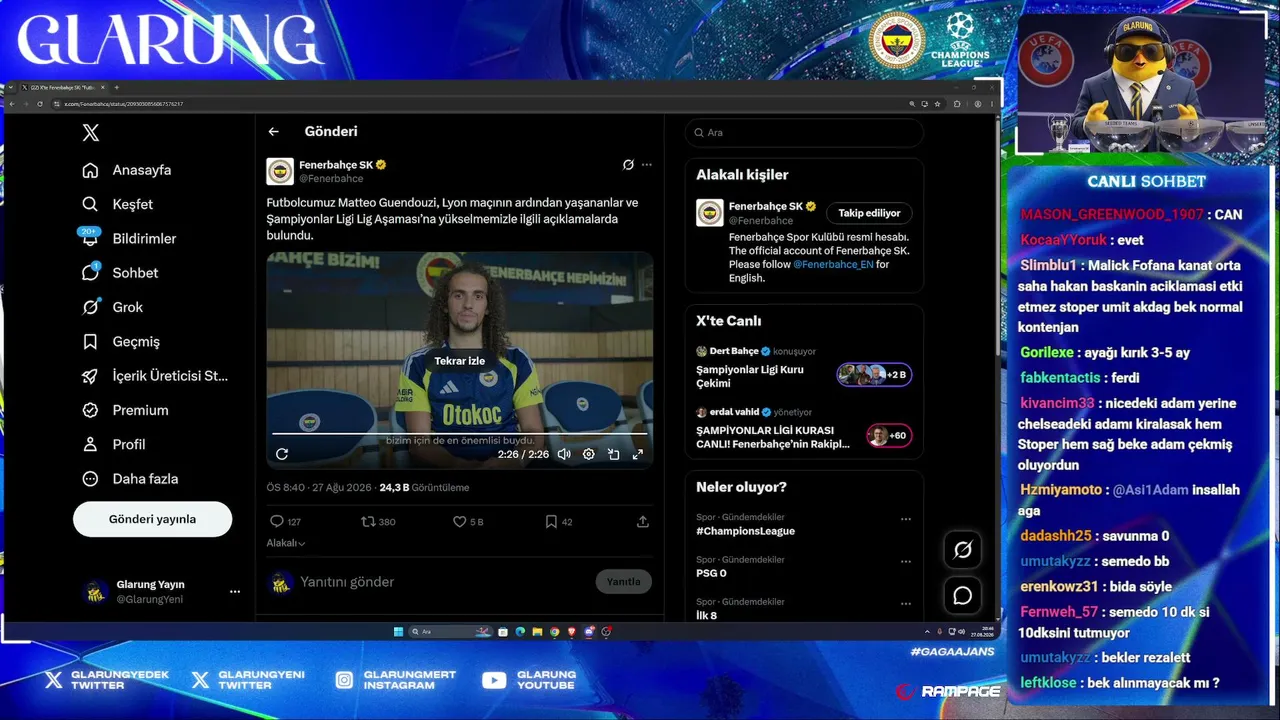
Task: Open options for PSG 0 trend
Action: click(x=906, y=562)
